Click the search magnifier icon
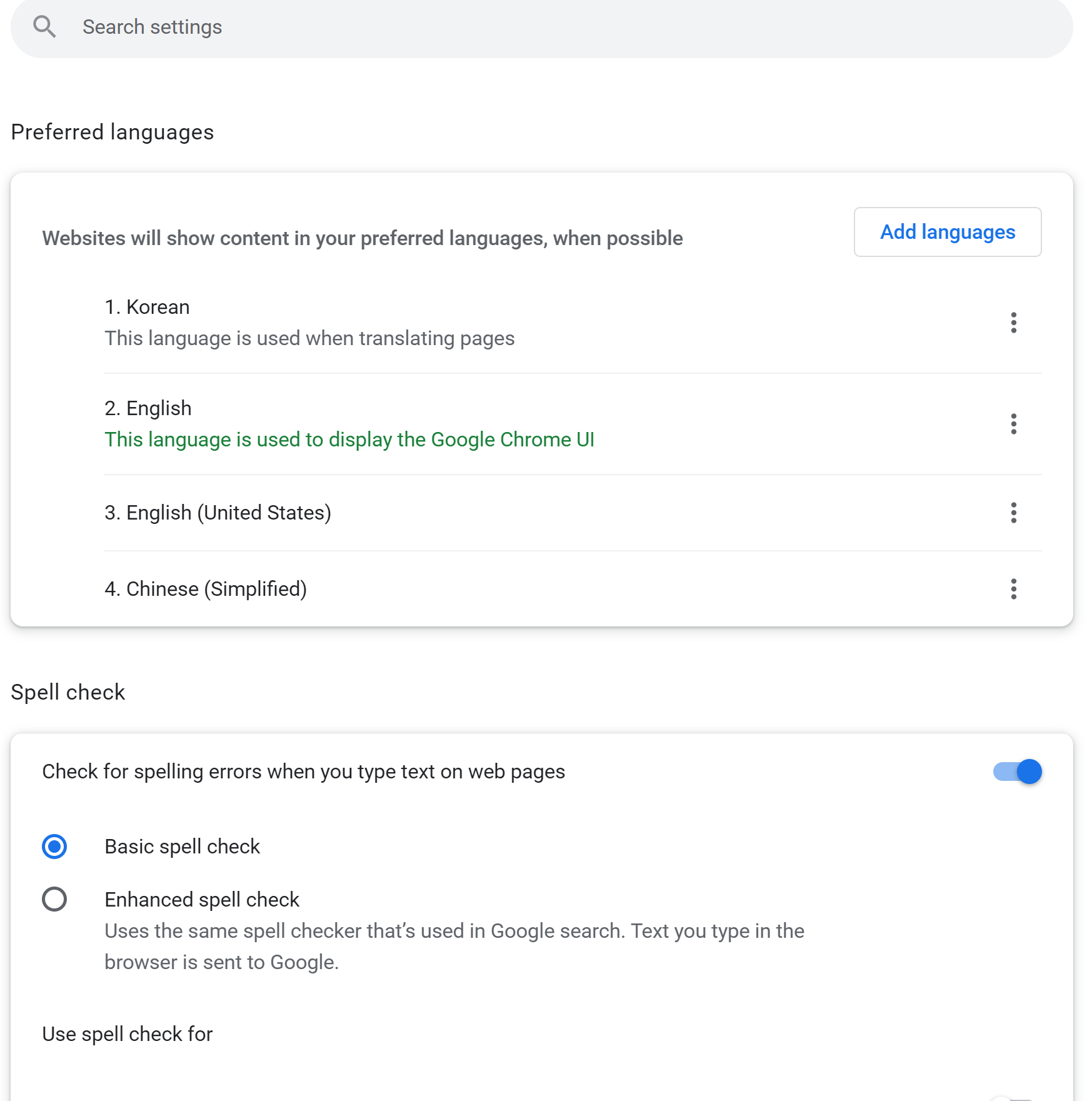The image size is (1092, 1101). pyautogui.click(x=44, y=27)
